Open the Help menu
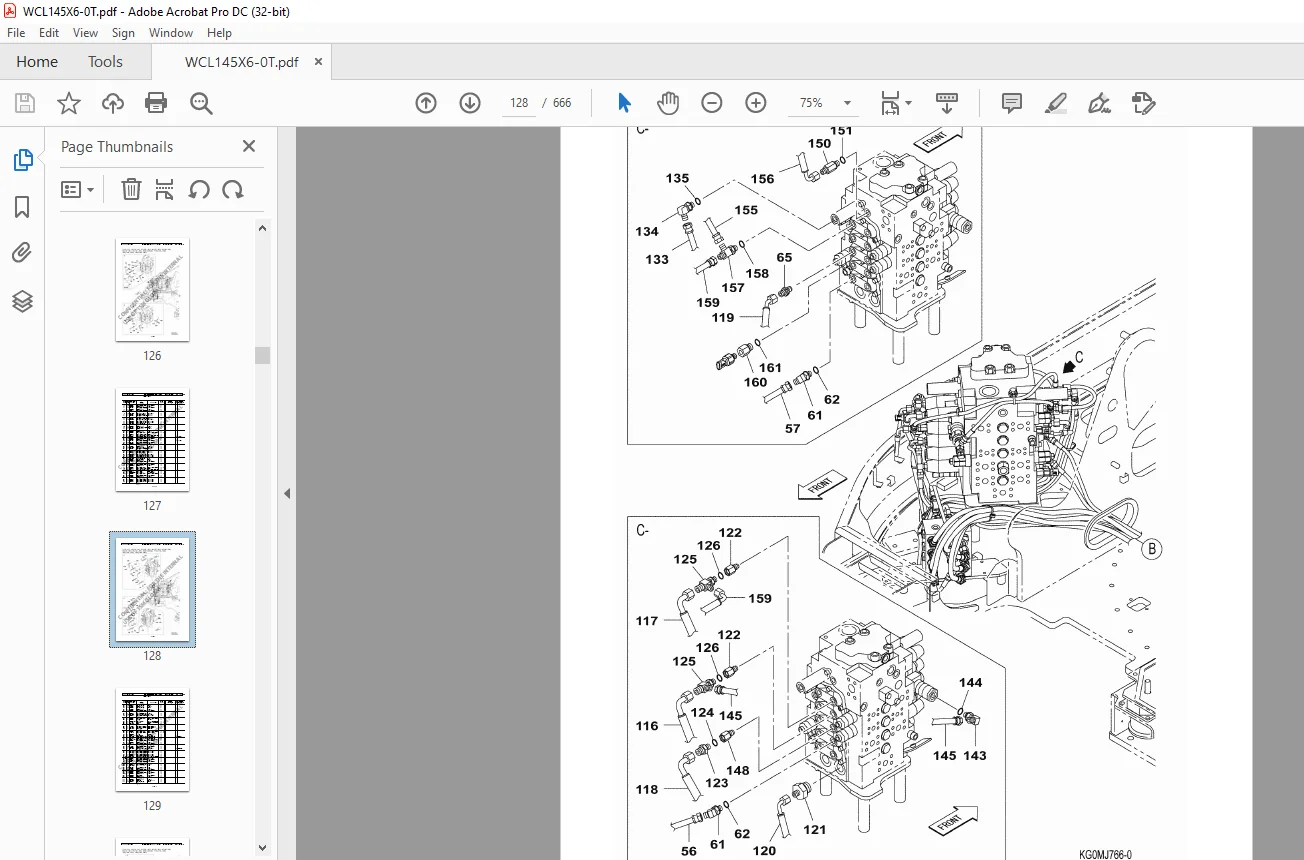Screen dimensions: 1304x860 [x=219, y=33]
